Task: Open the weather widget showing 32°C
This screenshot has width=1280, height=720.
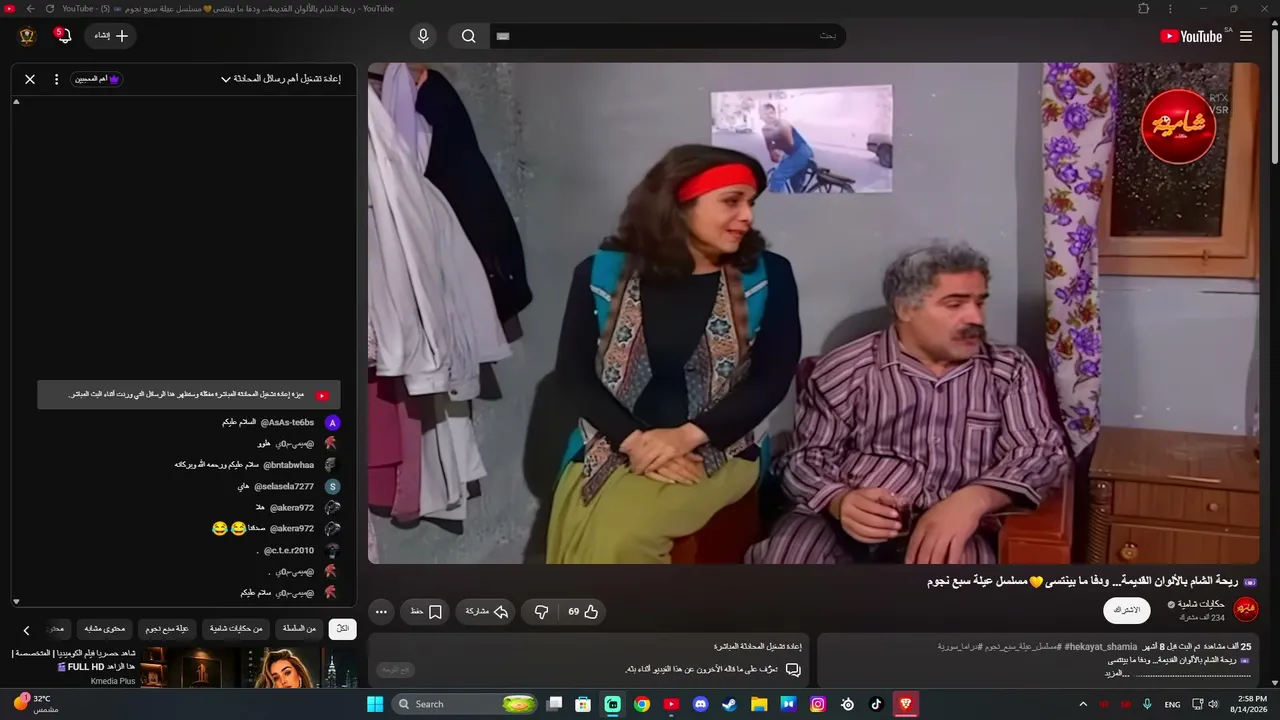Action: click(x=36, y=703)
